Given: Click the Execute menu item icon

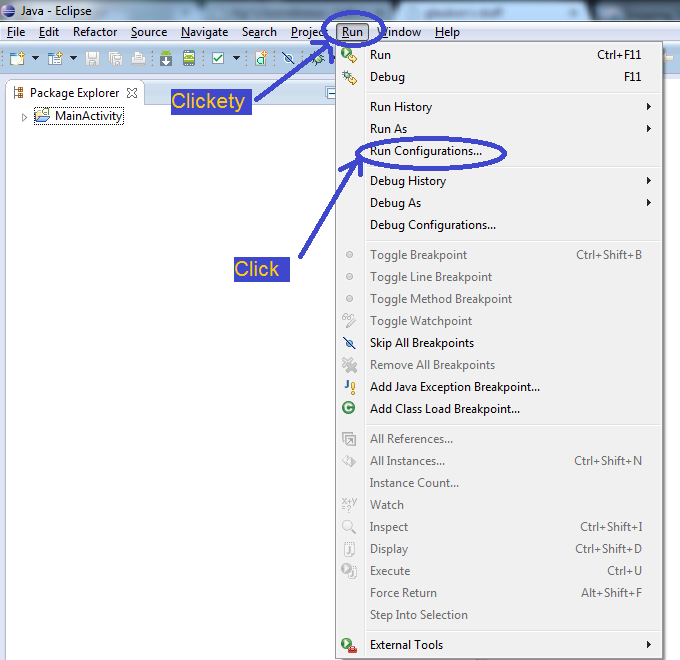Looking at the screenshot, I should coord(349,571).
